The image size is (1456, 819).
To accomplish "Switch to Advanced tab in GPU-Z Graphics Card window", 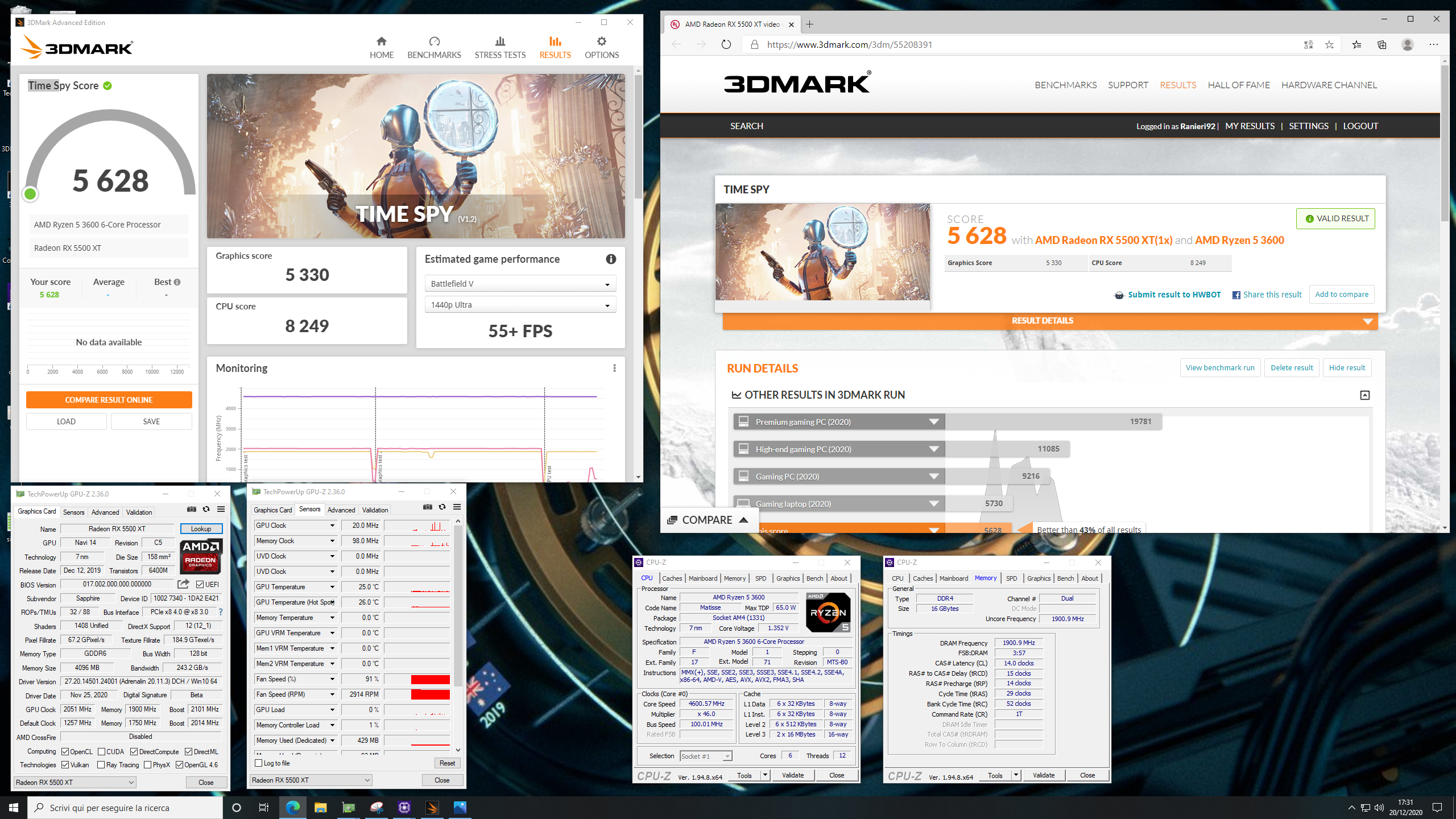I will coord(105,512).
